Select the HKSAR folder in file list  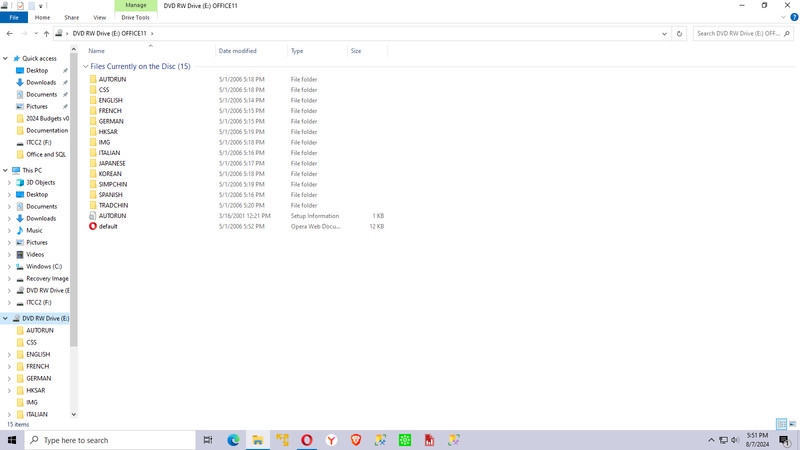pyautogui.click(x=108, y=132)
